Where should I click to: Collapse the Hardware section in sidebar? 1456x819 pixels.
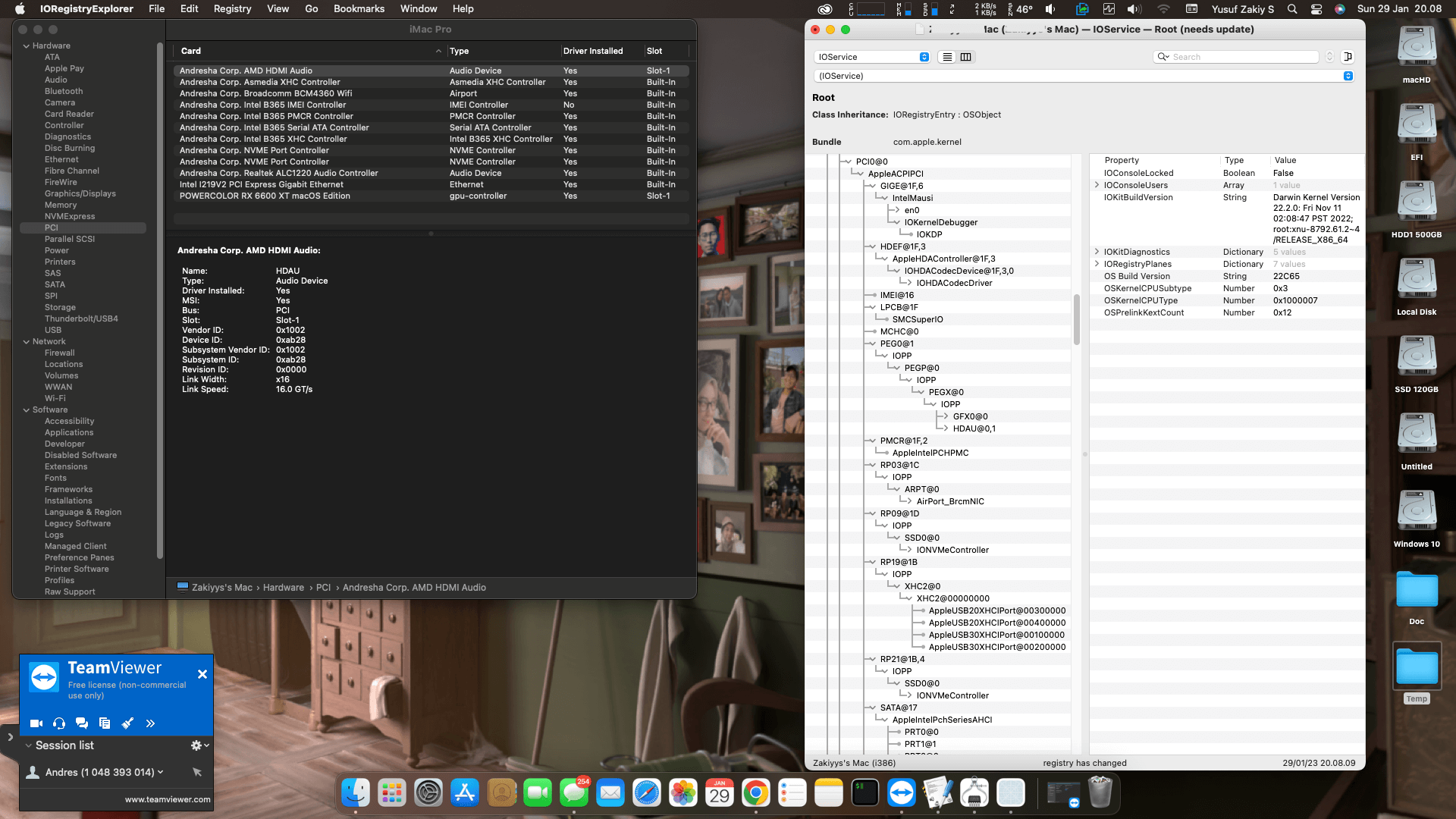point(27,46)
